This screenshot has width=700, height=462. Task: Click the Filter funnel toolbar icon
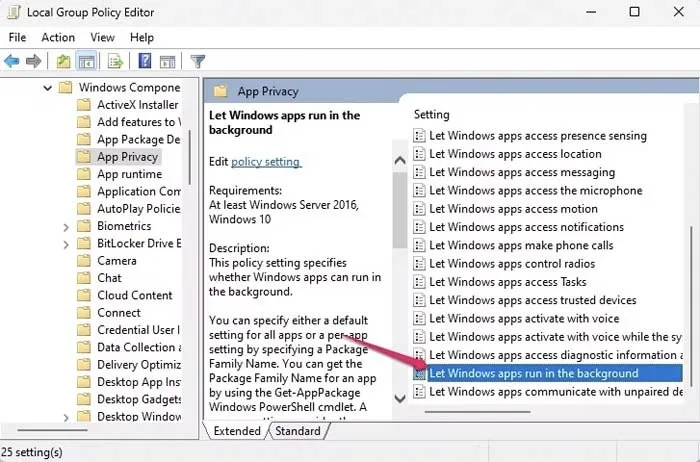[197, 61]
